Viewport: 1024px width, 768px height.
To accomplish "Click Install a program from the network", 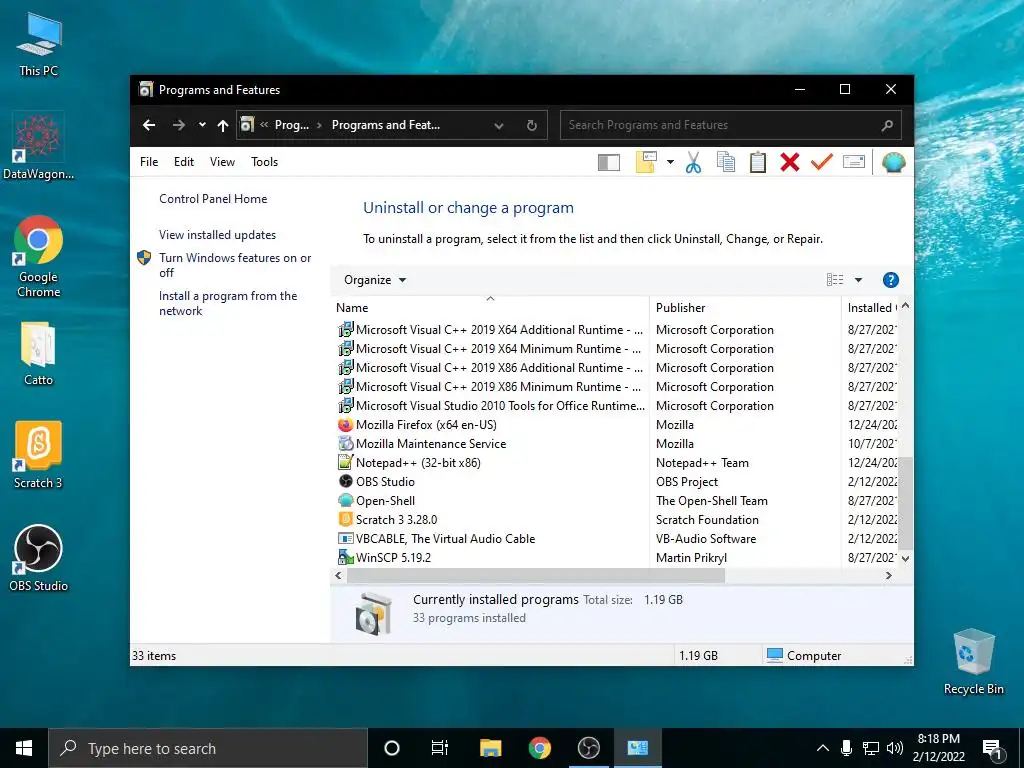I will pyautogui.click(x=228, y=303).
